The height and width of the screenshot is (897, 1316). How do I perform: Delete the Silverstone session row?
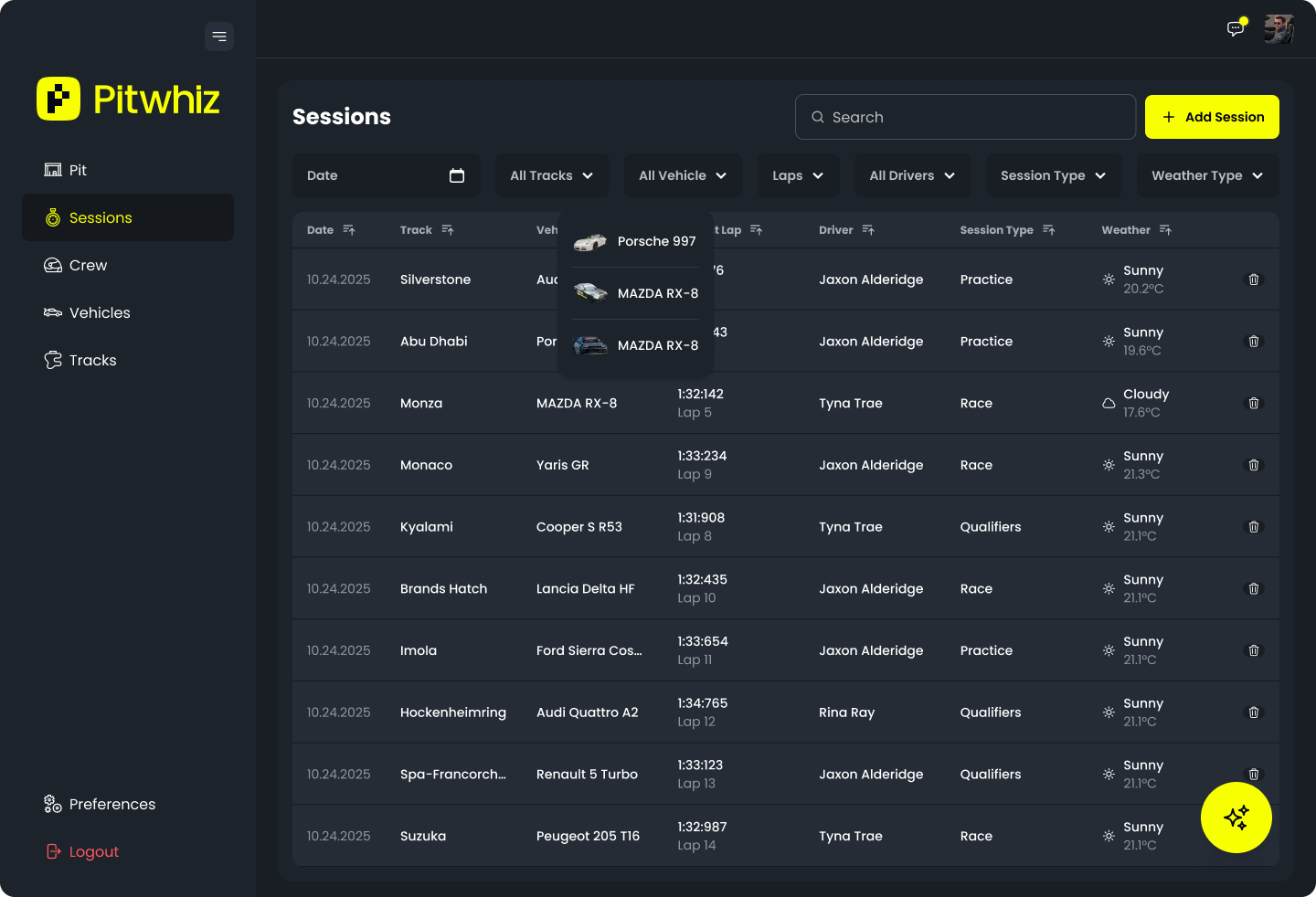click(1253, 280)
